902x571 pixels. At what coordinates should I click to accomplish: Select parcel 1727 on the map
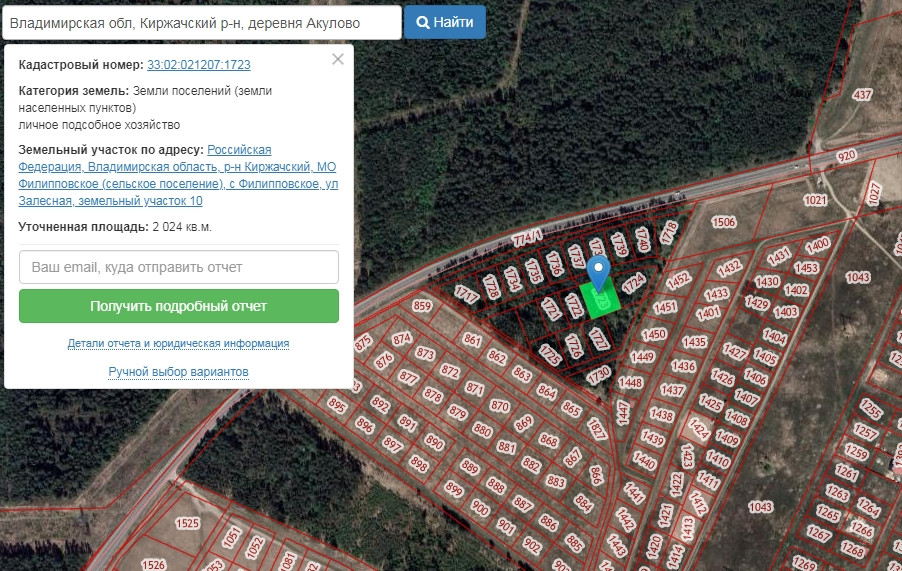point(598,338)
